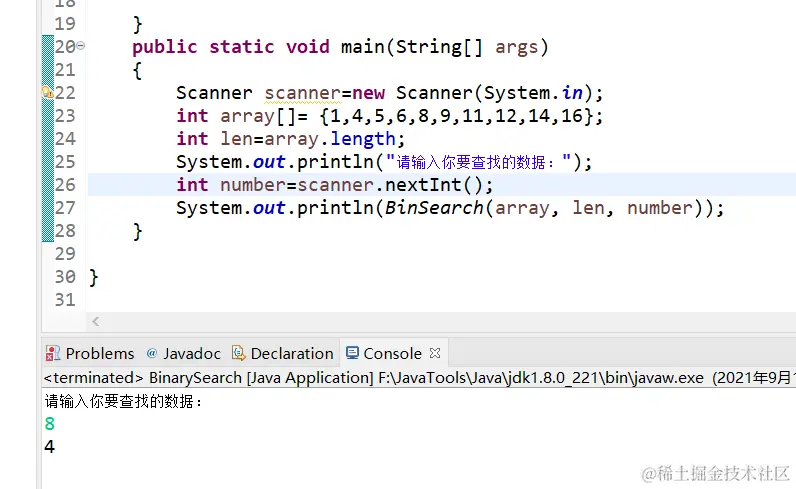The width and height of the screenshot is (796, 489).
Task: Click the console input value 8
Action: coord(49,423)
